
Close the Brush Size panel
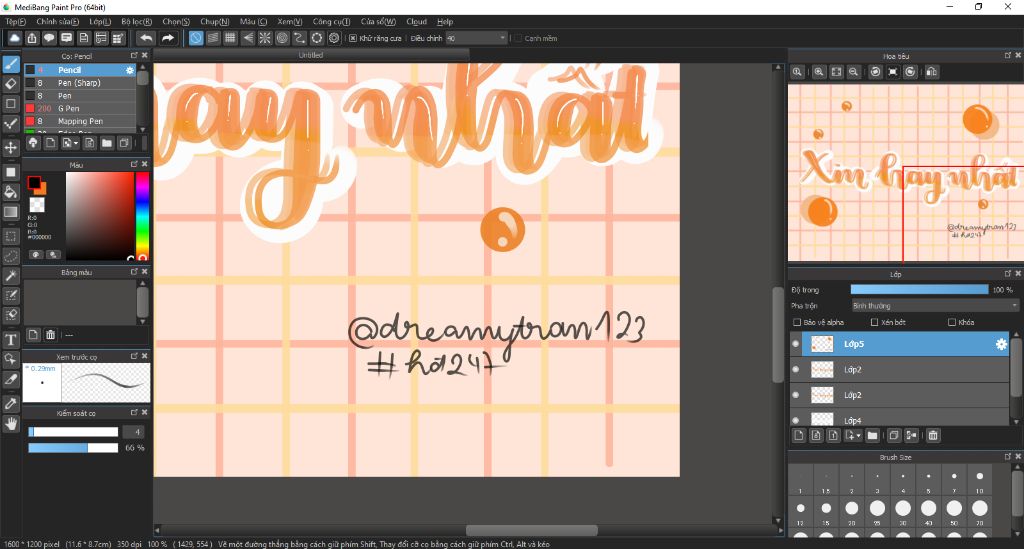[x=1017, y=456]
